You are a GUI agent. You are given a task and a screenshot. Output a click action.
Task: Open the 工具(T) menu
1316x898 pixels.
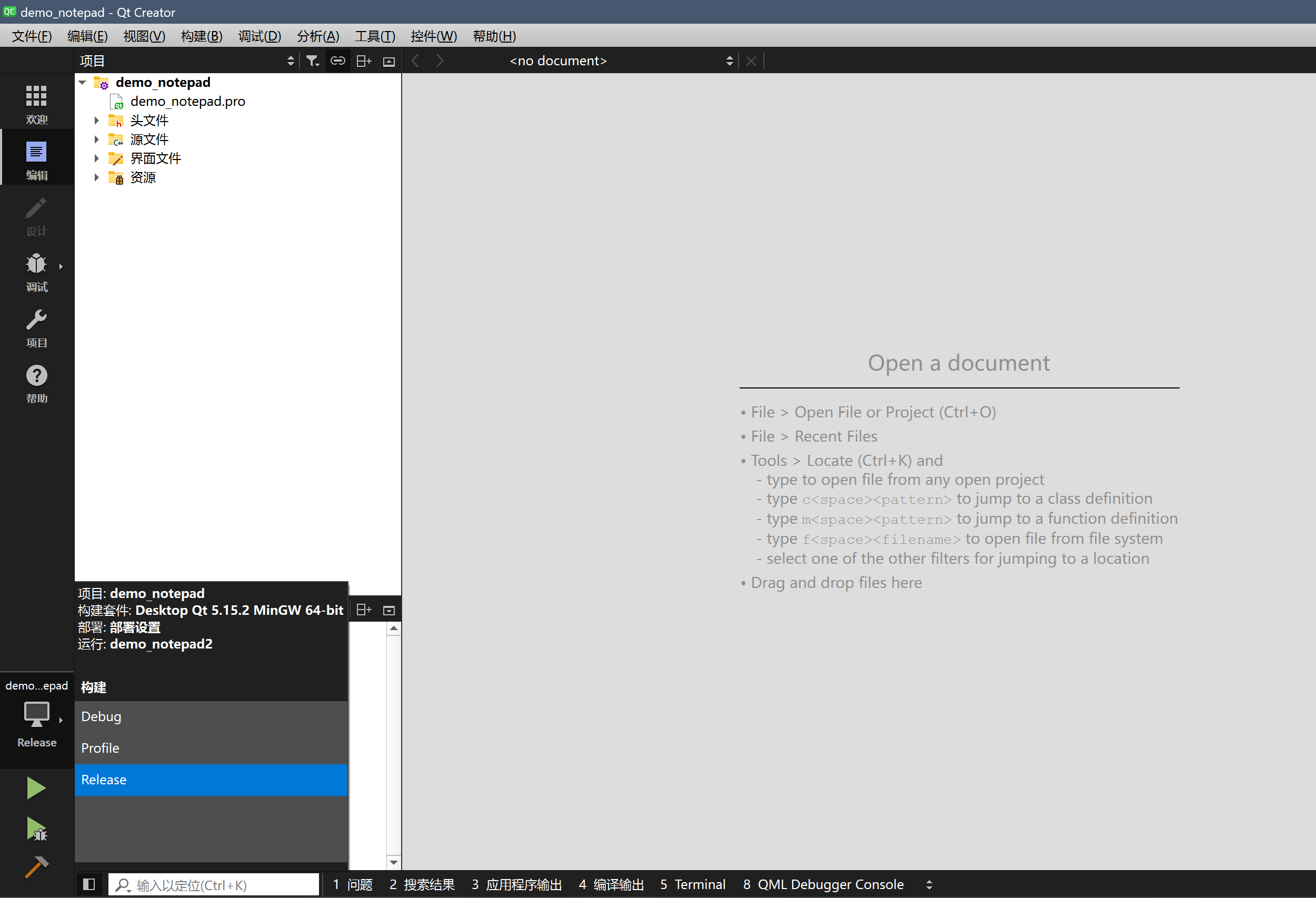pos(374,36)
